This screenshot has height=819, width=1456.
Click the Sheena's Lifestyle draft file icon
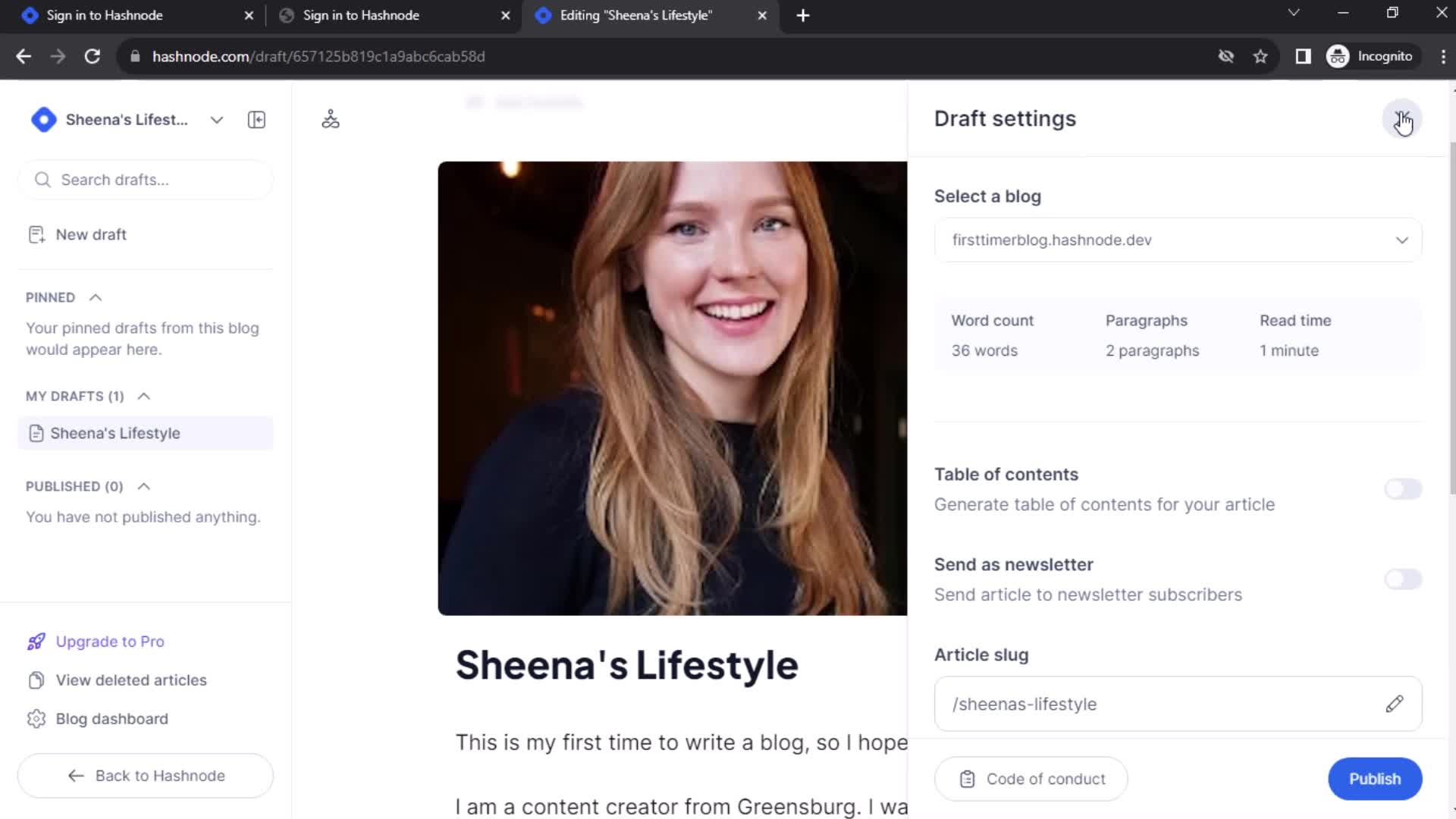[36, 433]
